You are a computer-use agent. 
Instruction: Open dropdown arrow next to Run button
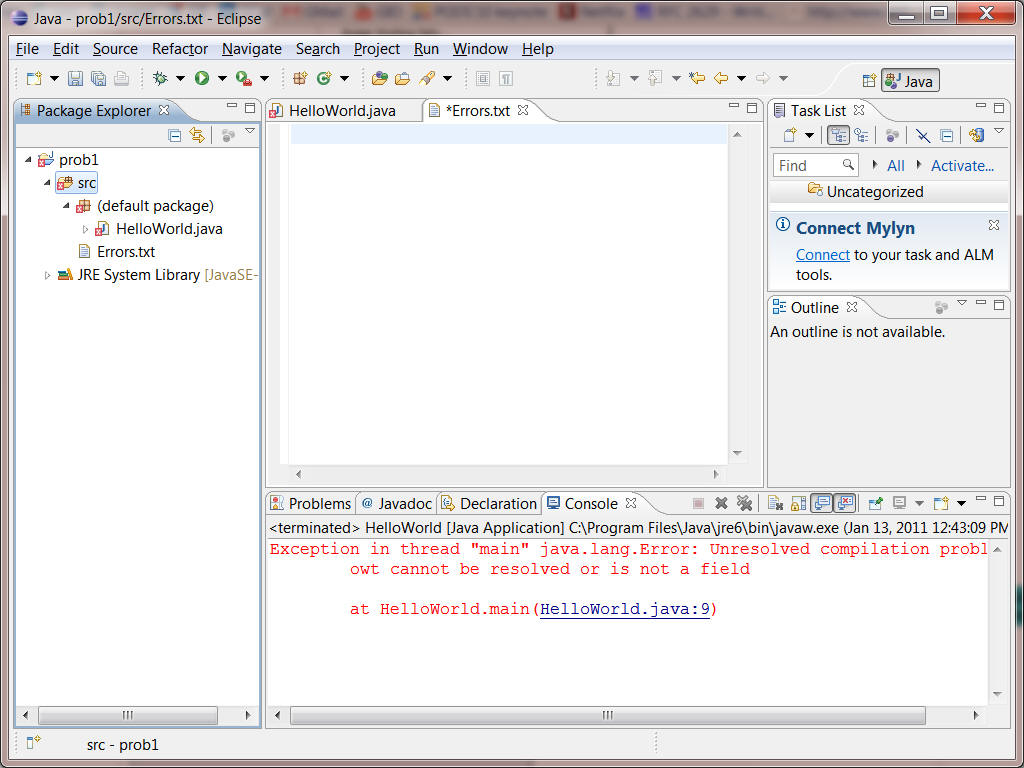[x=222, y=79]
